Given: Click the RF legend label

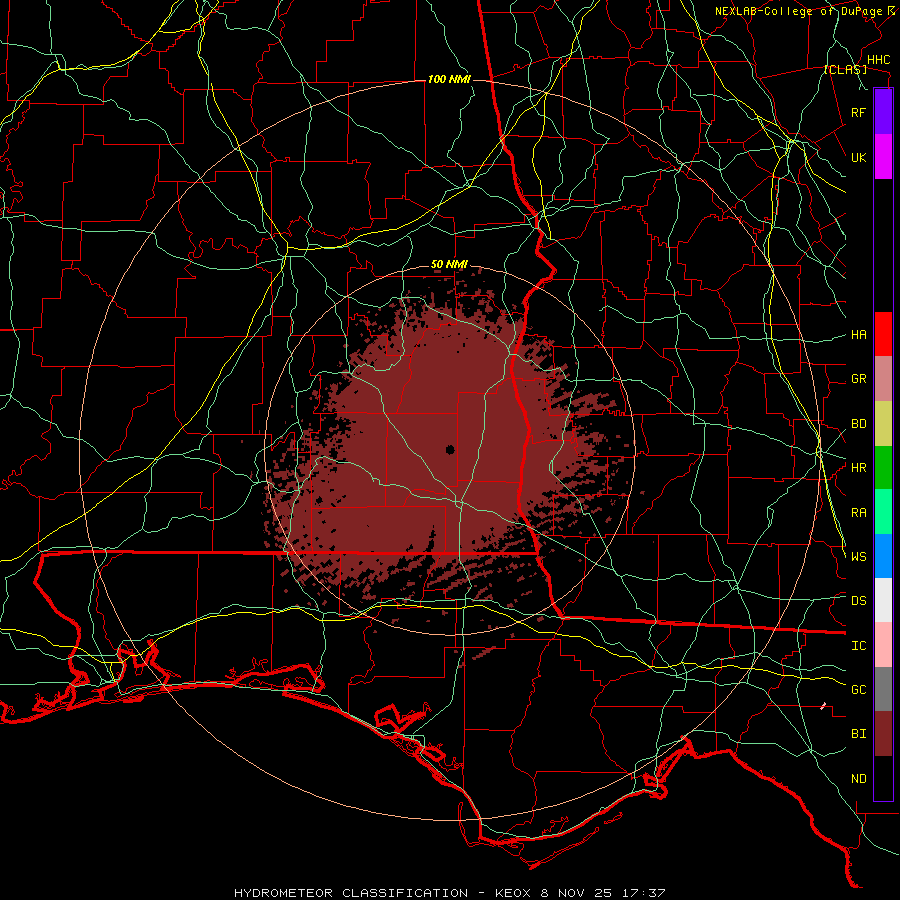Looking at the screenshot, I should [858, 112].
